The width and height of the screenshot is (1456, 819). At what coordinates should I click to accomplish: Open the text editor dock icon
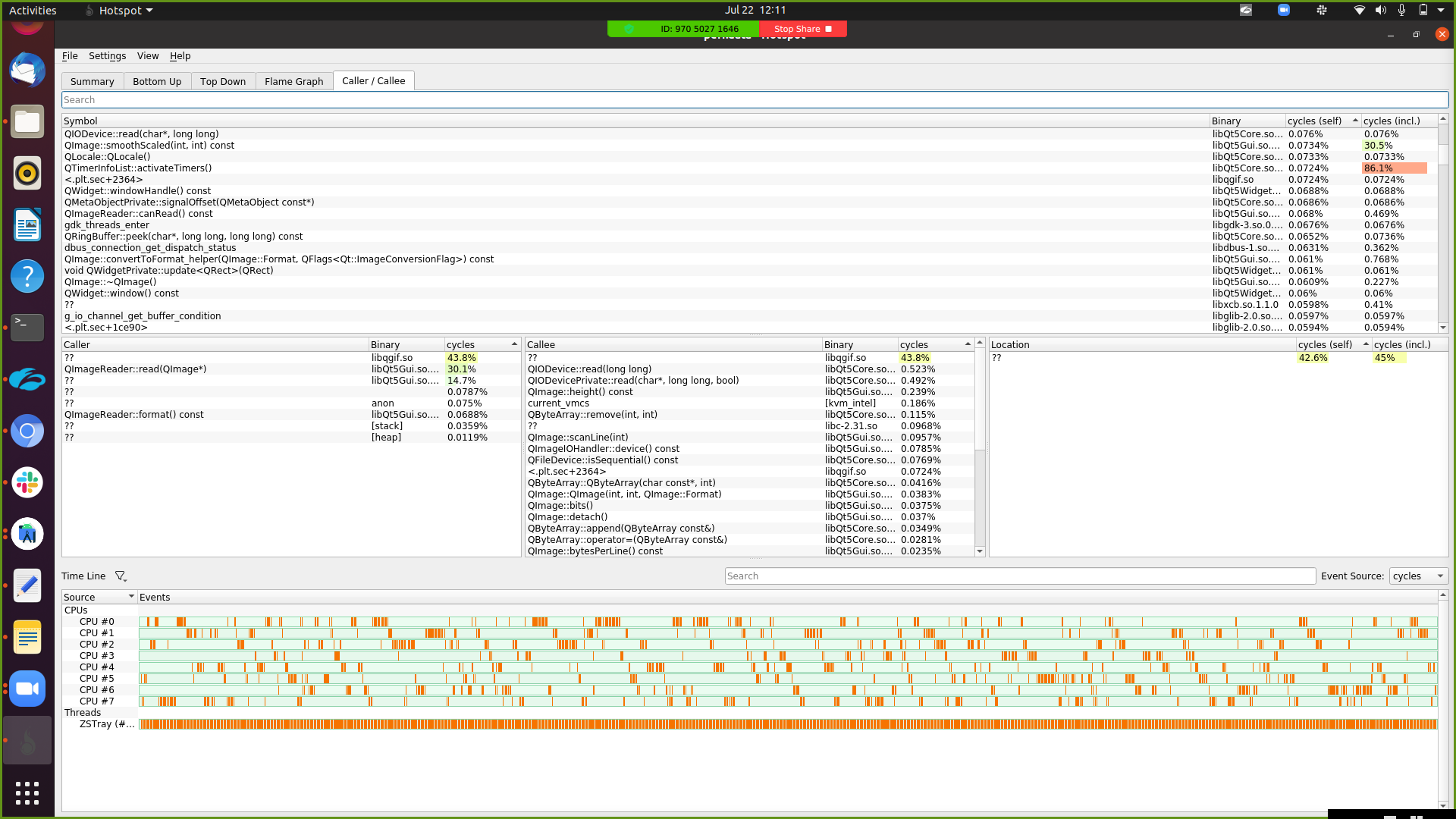tap(27, 585)
